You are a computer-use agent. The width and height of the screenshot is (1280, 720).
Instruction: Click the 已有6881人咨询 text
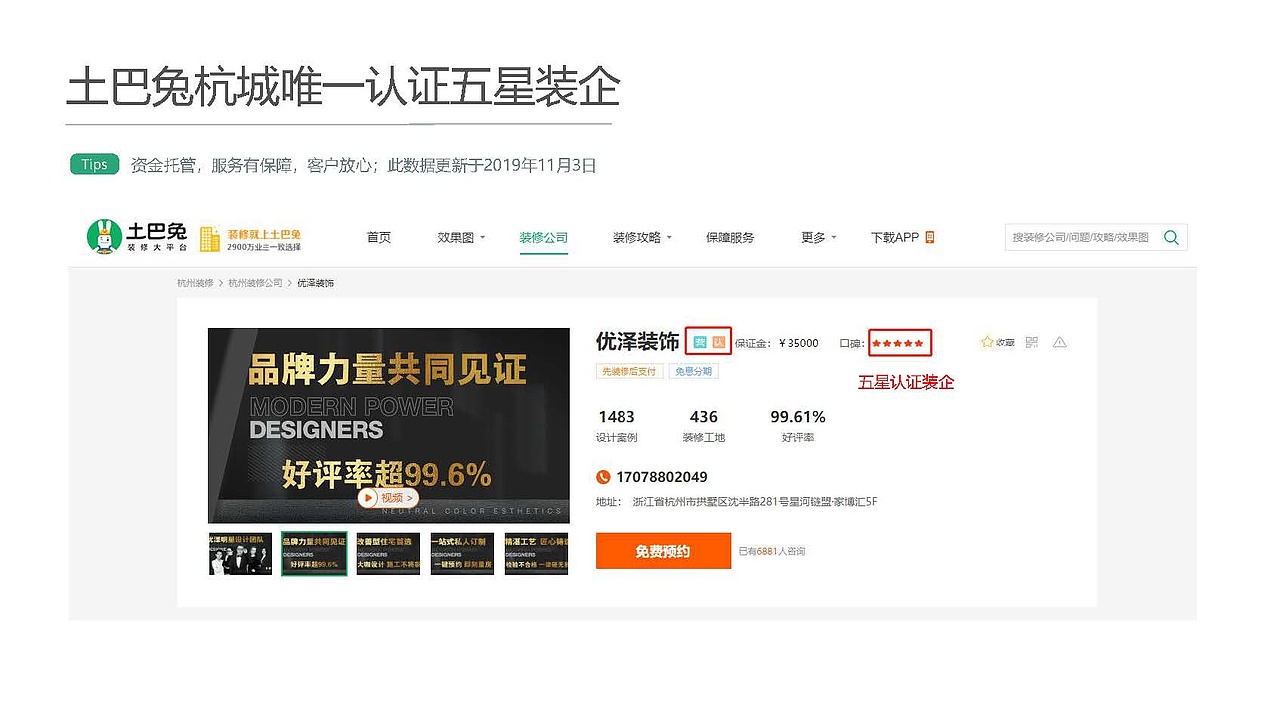click(x=772, y=552)
